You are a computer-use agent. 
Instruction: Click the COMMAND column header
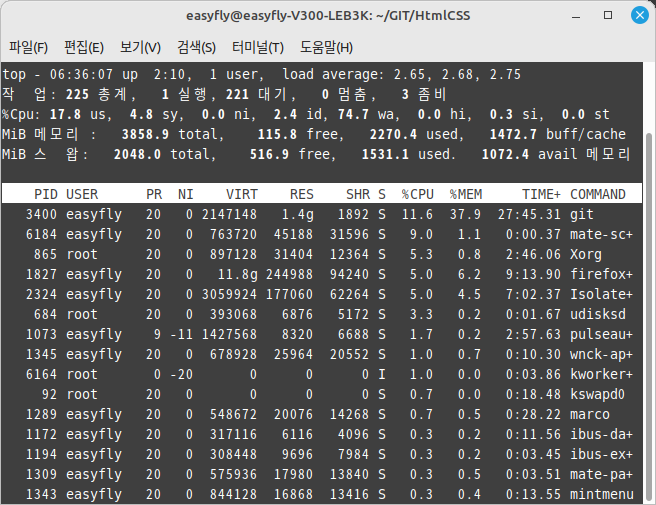(x=598, y=194)
